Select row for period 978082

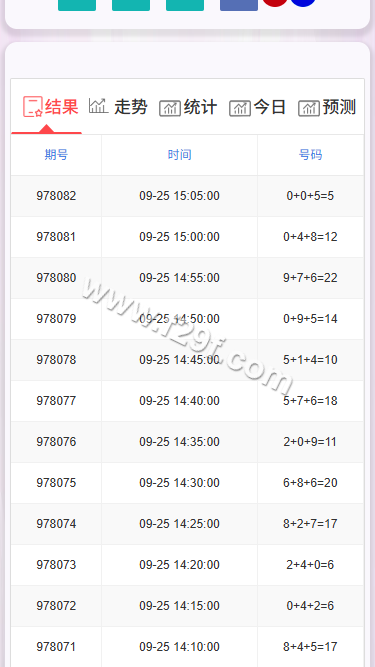coord(188,196)
